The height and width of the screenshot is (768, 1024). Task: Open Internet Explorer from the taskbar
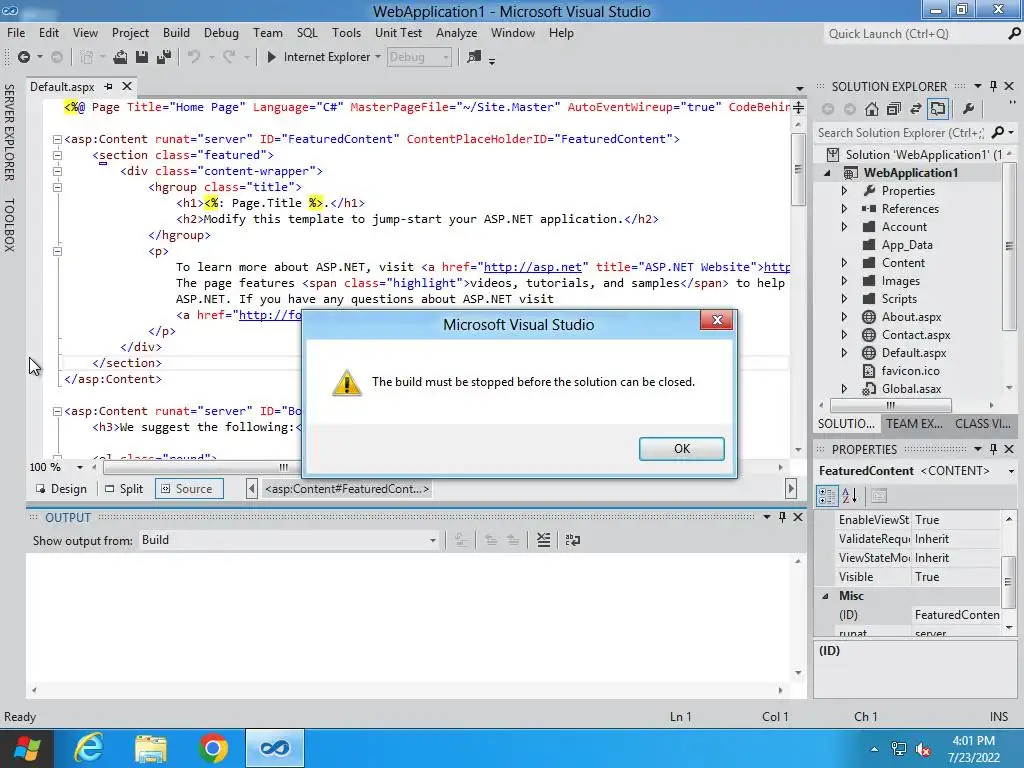[89, 748]
